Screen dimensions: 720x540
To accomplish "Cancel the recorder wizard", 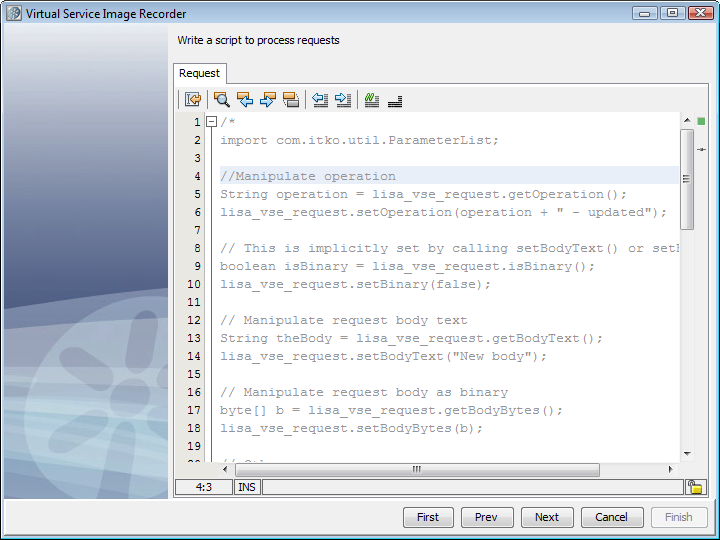I will (x=612, y=518).
